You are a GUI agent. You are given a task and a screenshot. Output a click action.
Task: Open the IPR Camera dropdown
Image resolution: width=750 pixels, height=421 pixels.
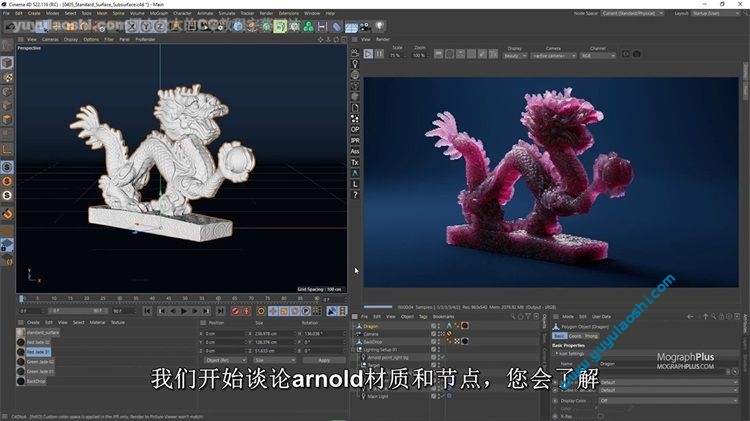point(553,55)
